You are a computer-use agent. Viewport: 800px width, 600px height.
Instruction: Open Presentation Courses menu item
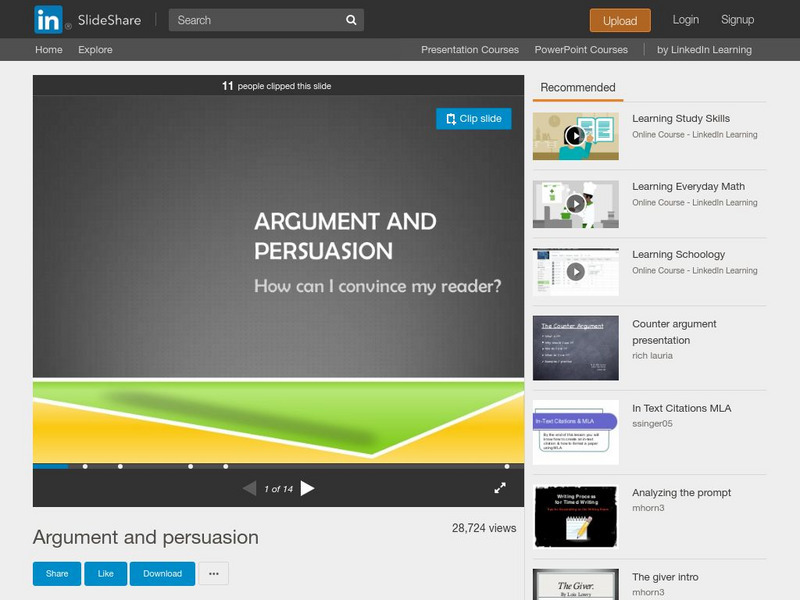pos(469,49)
